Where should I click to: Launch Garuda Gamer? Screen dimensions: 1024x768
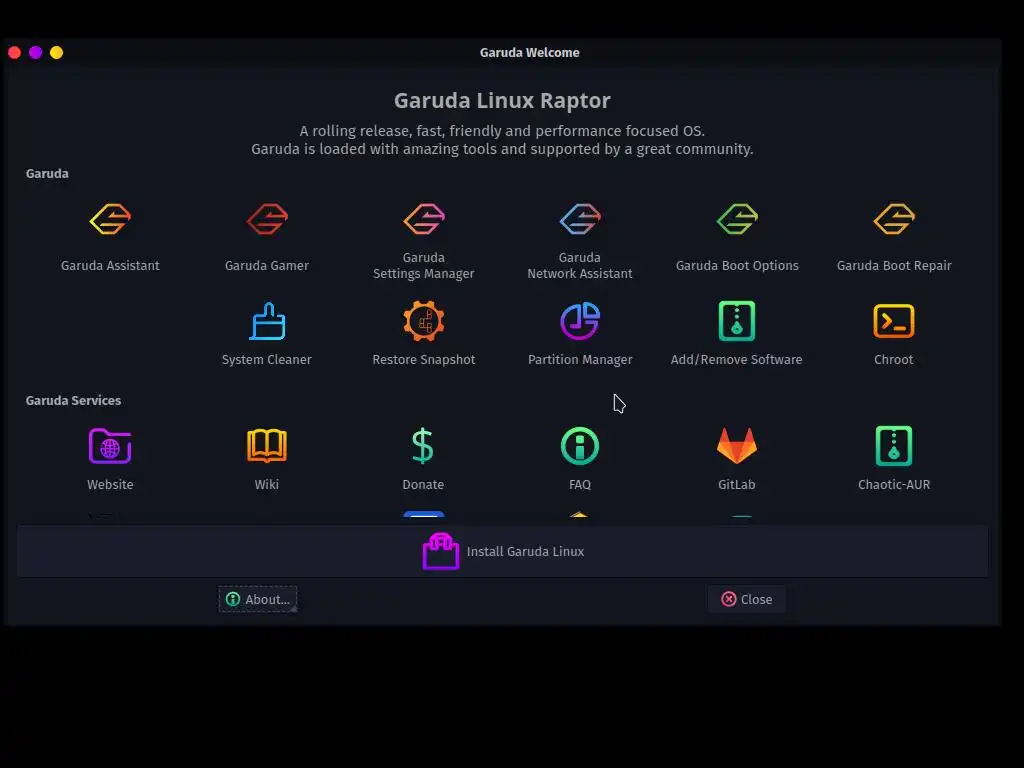pos(266,219)
